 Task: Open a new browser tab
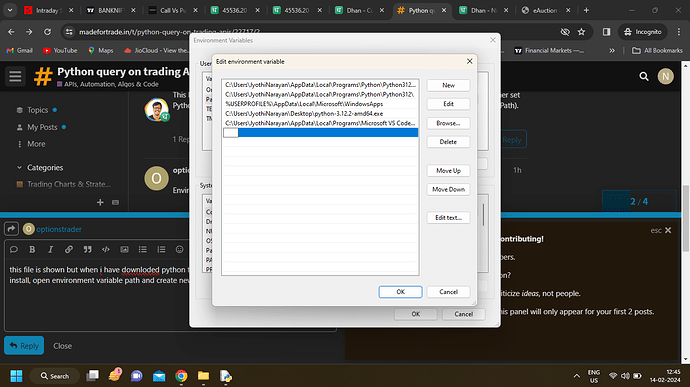click(x=586, y=10)
